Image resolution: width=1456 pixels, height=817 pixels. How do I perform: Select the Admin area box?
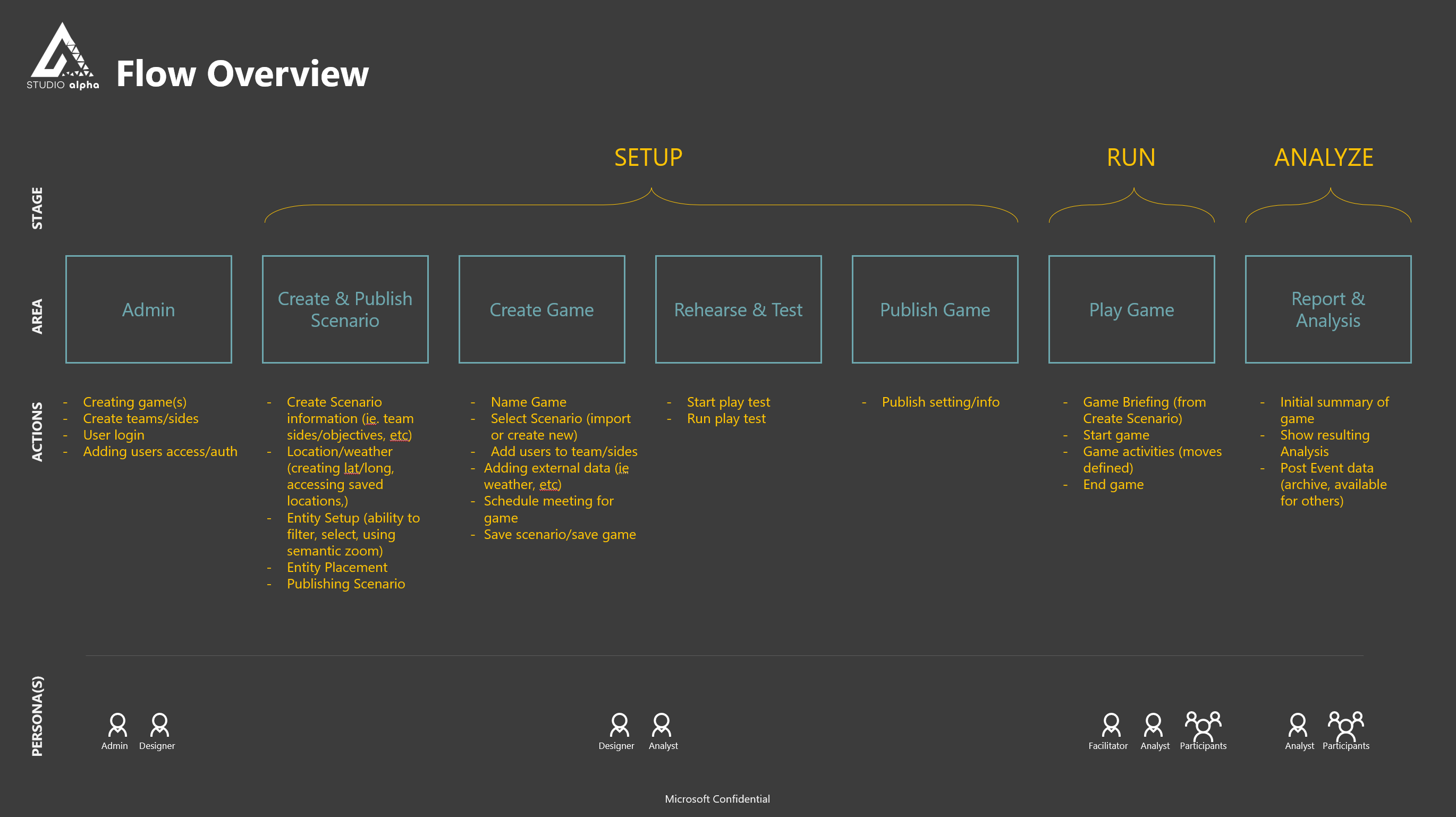149,309
